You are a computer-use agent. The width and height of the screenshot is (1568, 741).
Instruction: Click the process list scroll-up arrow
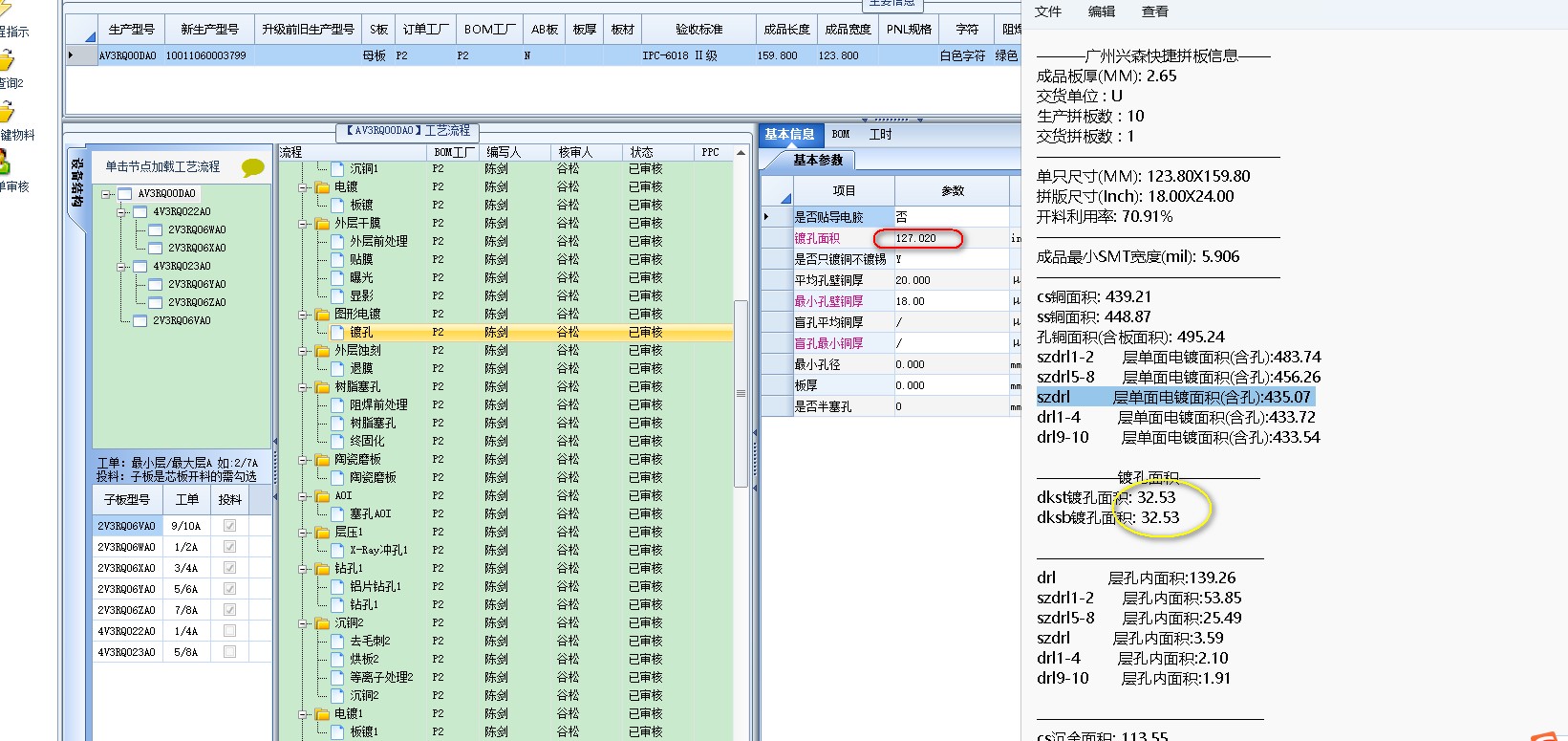tap(741, 153)
